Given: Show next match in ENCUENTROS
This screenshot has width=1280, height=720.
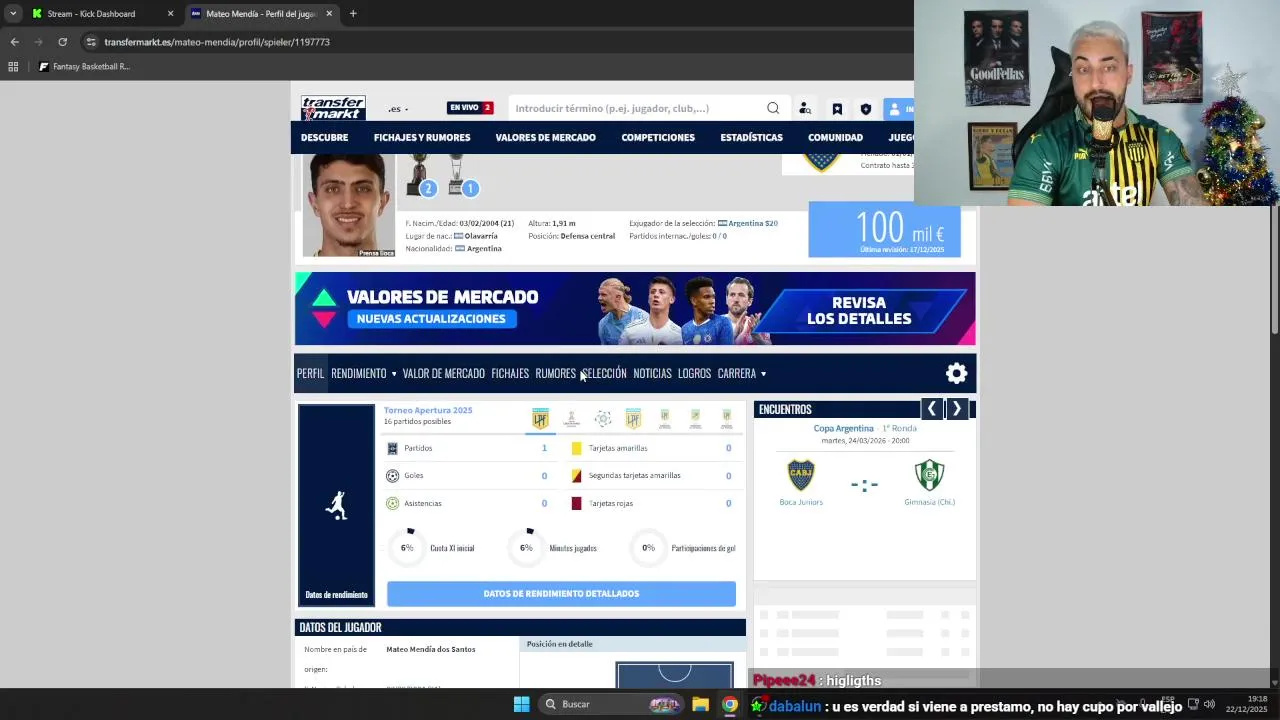Looking at the screenshot, I should (957, 408).
